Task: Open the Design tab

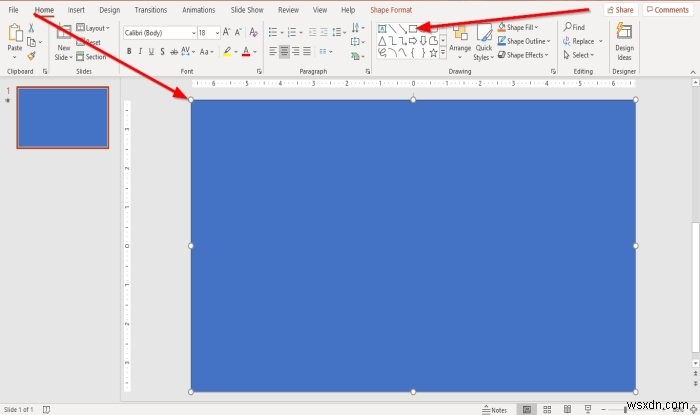Action: coord(109,10)
